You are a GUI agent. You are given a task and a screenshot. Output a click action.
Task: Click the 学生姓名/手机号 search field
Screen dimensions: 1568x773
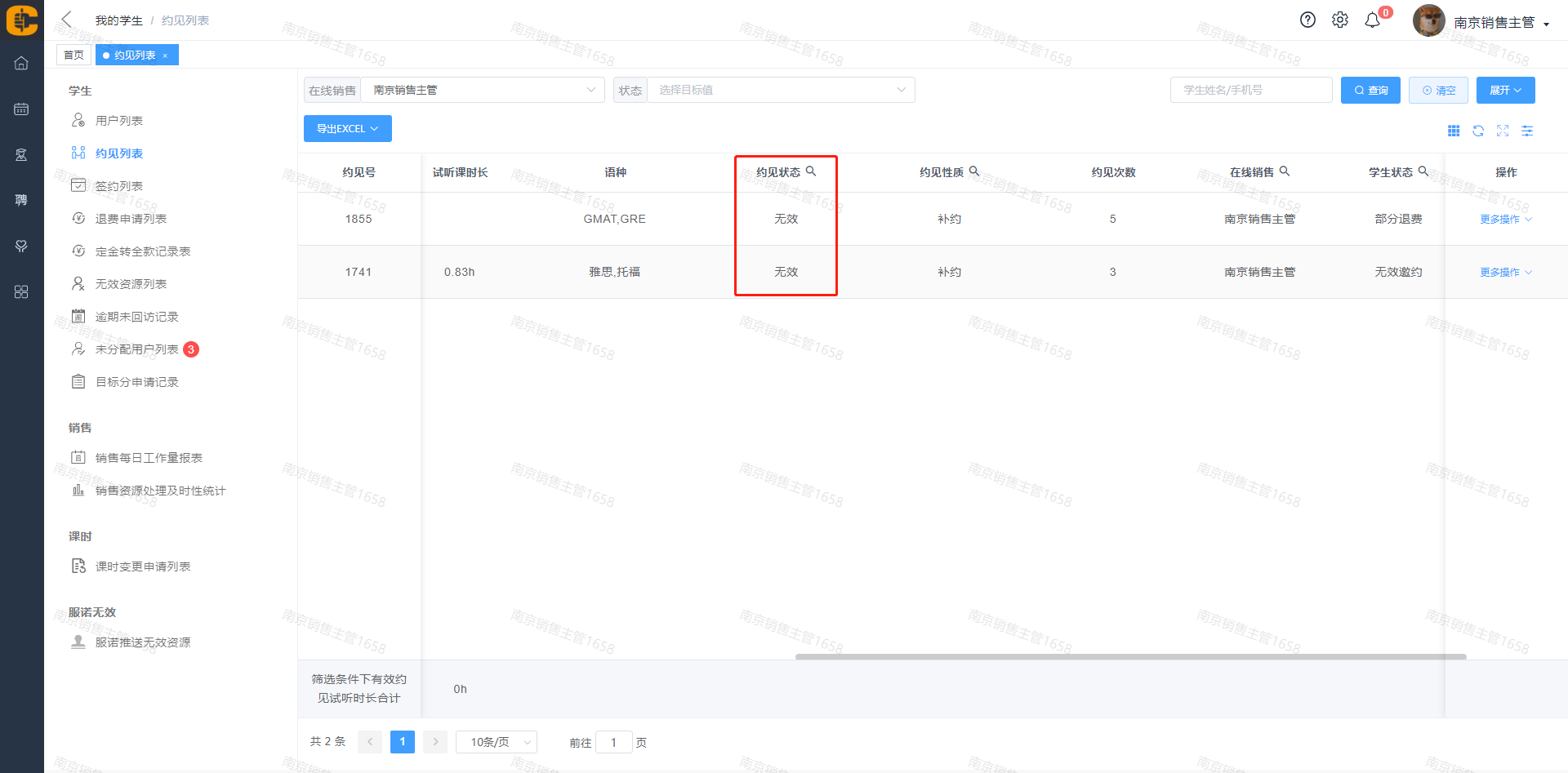(x=1250, y=90)
